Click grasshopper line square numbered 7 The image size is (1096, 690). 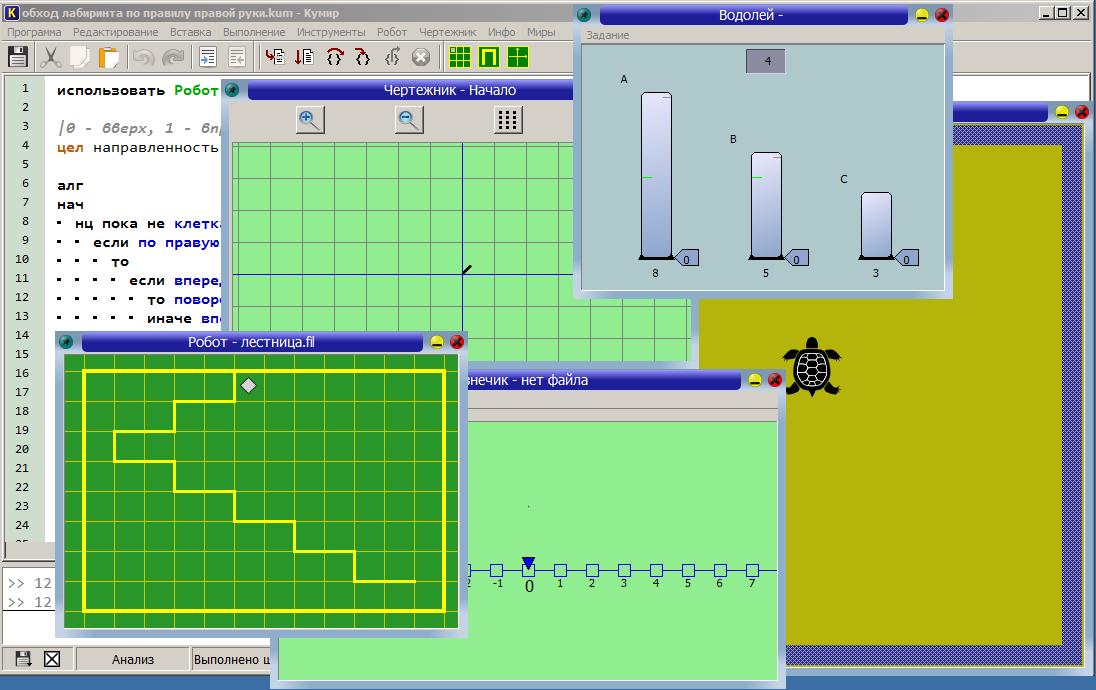pos(752,570)
